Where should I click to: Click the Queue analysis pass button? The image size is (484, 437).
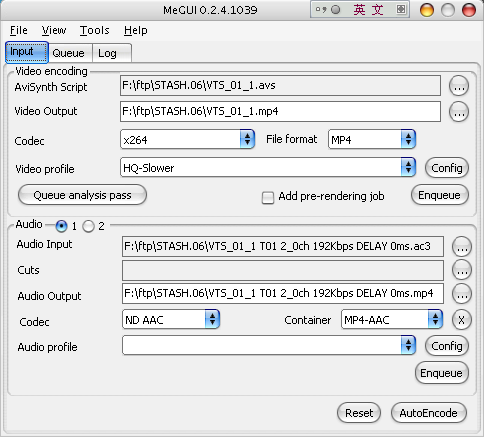pyautogui.click(x=82, y=195)
